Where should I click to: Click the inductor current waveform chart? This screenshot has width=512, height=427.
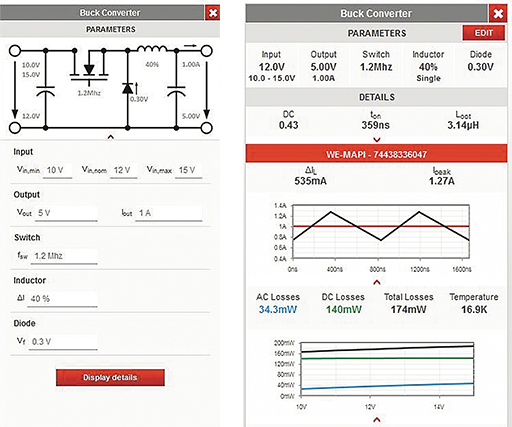point(381,232)
